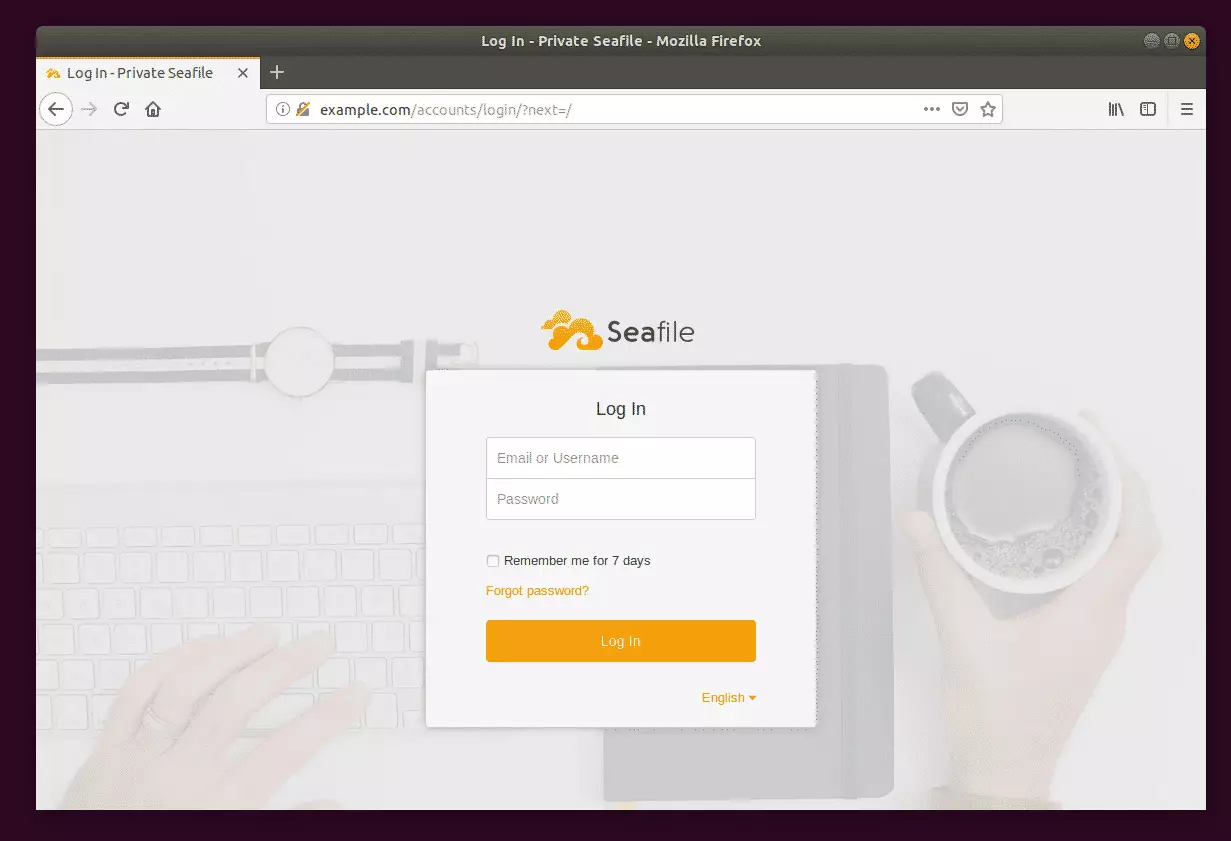1231x841 pixels.
Task: Select the Log In - Private Seafile tab
Action: (x=148, y=73)
